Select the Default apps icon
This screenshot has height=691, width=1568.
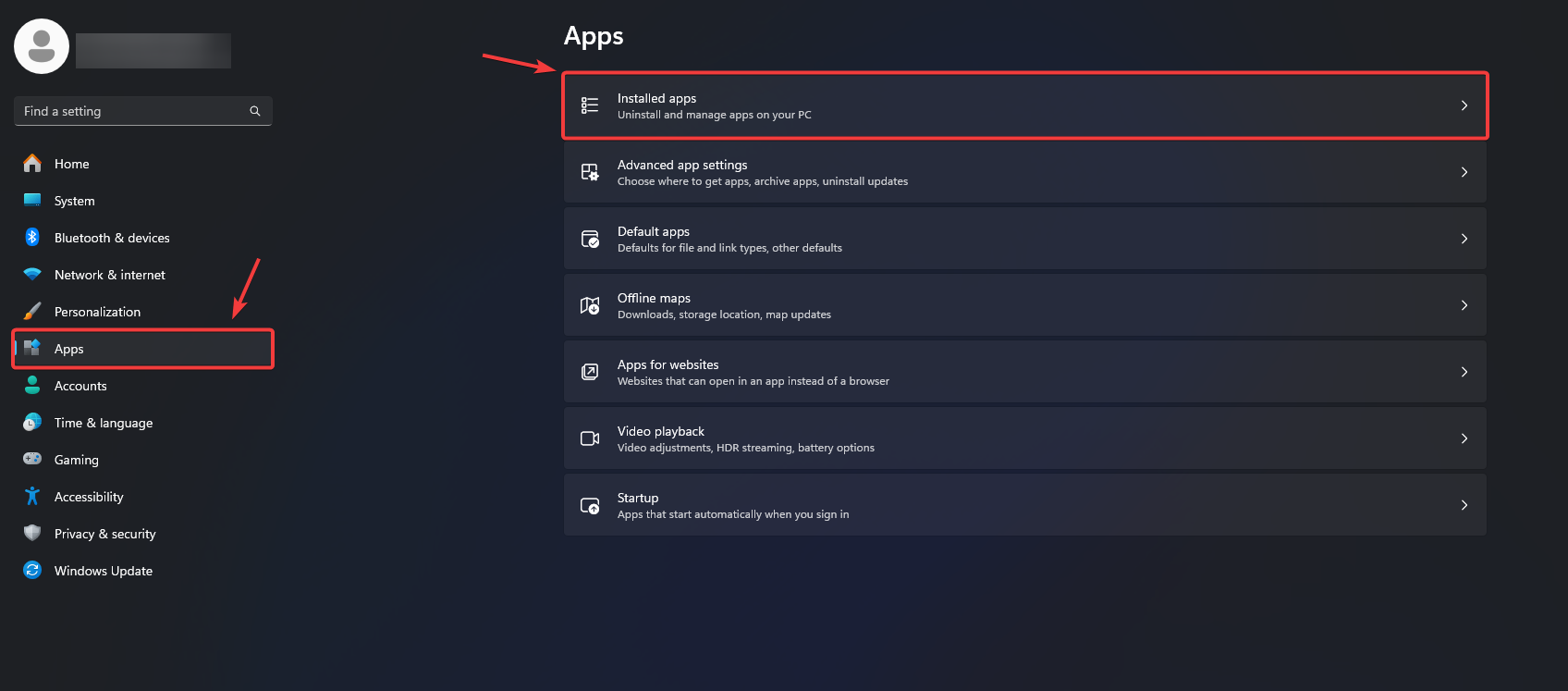590,238
